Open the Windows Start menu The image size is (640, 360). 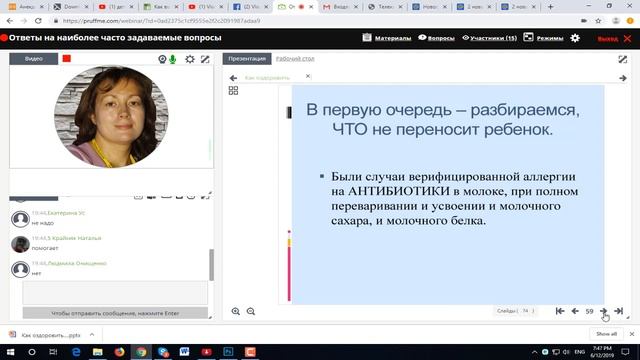(x=11, y=351)
